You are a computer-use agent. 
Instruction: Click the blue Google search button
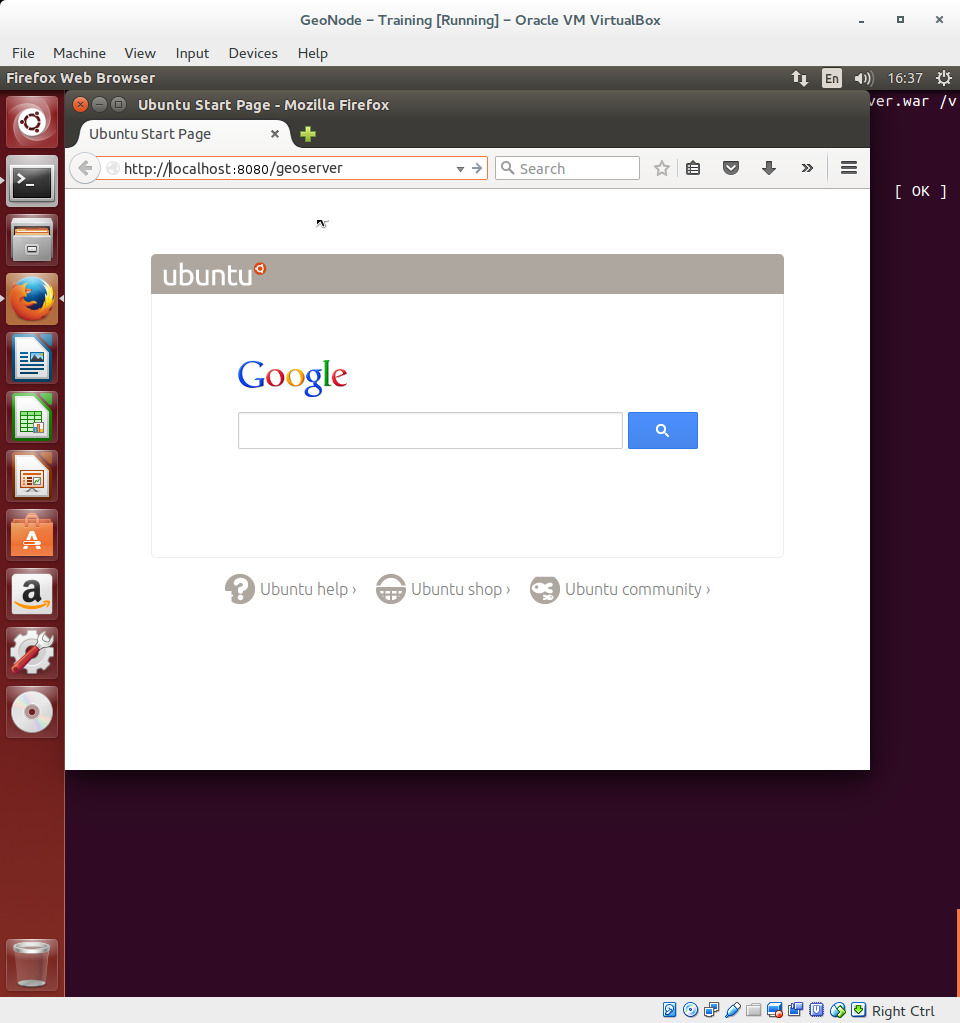pos(662,431)
